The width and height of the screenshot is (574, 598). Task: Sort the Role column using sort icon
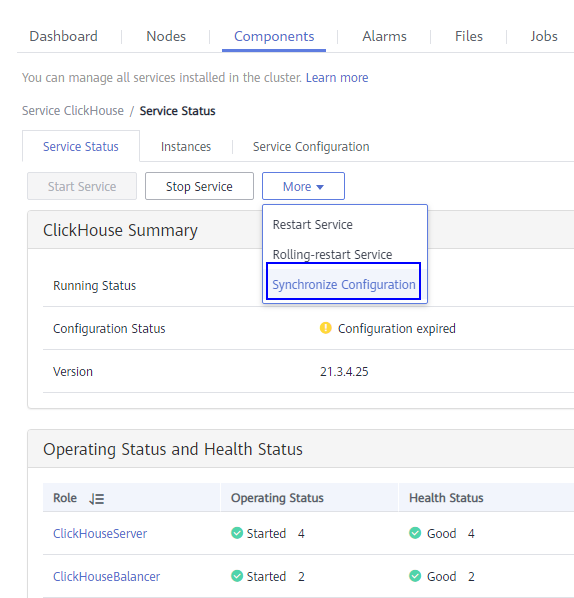[96, 499]
